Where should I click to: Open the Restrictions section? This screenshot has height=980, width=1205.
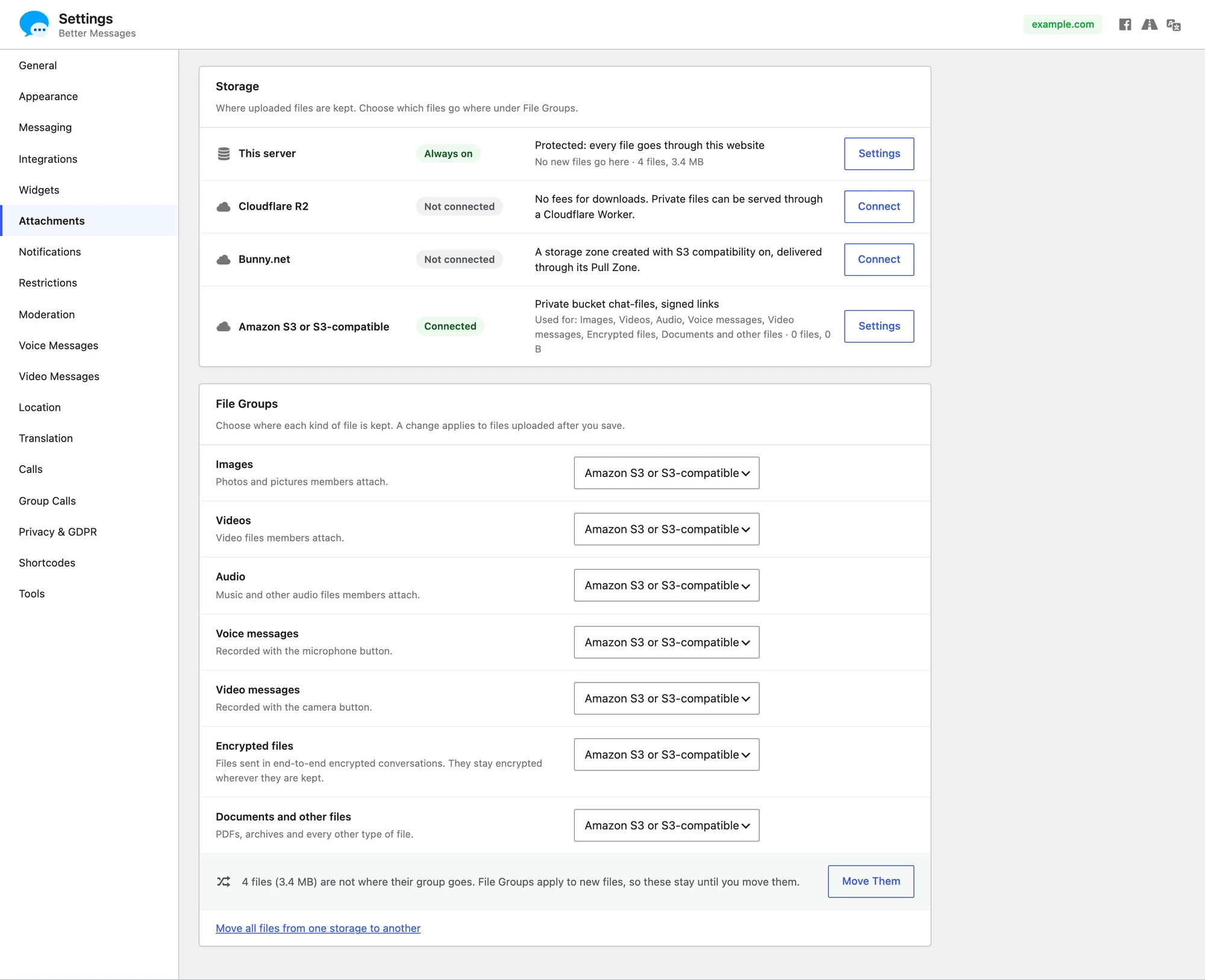click(89, 283)
